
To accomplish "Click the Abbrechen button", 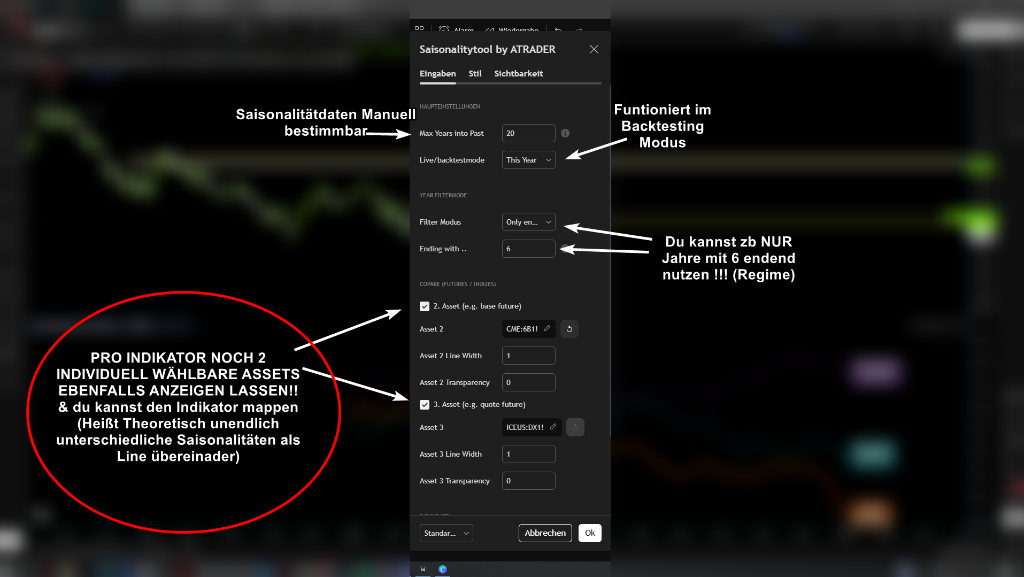I will [546, 533].
